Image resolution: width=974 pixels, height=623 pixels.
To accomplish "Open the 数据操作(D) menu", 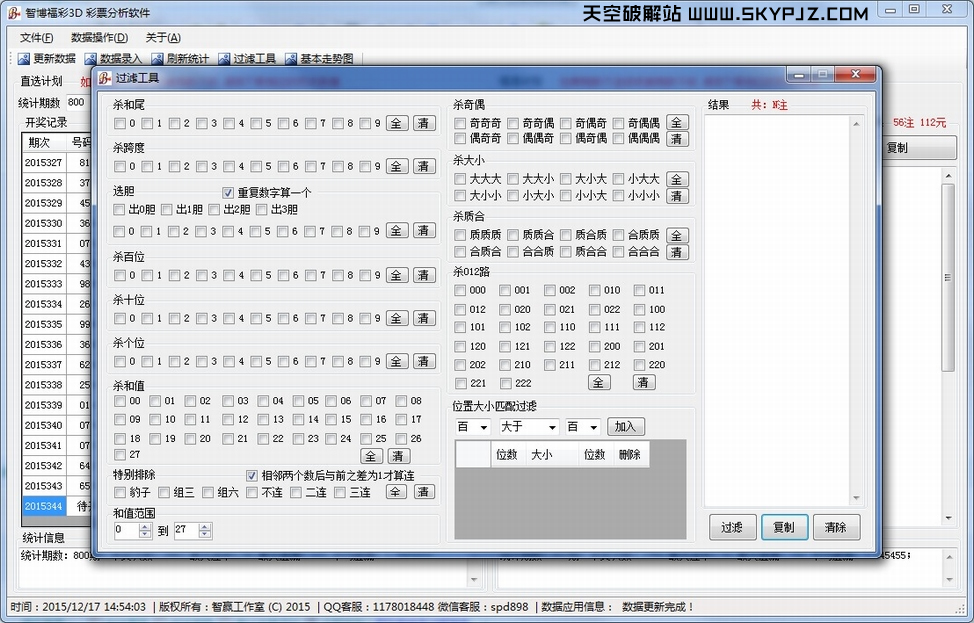I will tap(99, 37).
